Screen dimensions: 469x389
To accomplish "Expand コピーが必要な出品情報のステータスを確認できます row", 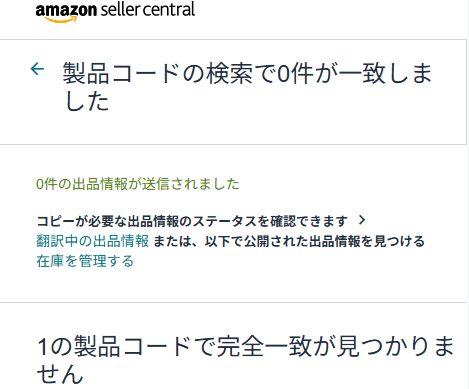I will coord(201,221).
